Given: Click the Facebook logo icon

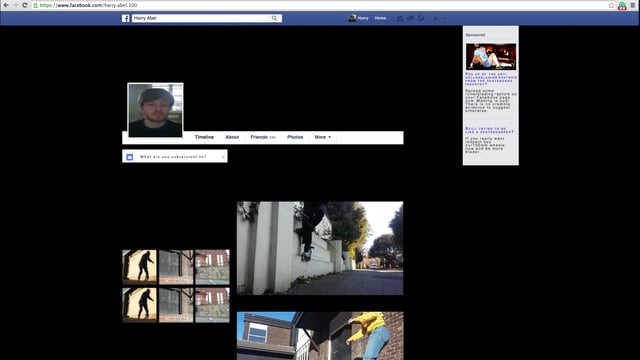Looking at the screenshot, I should coord(126,18).
